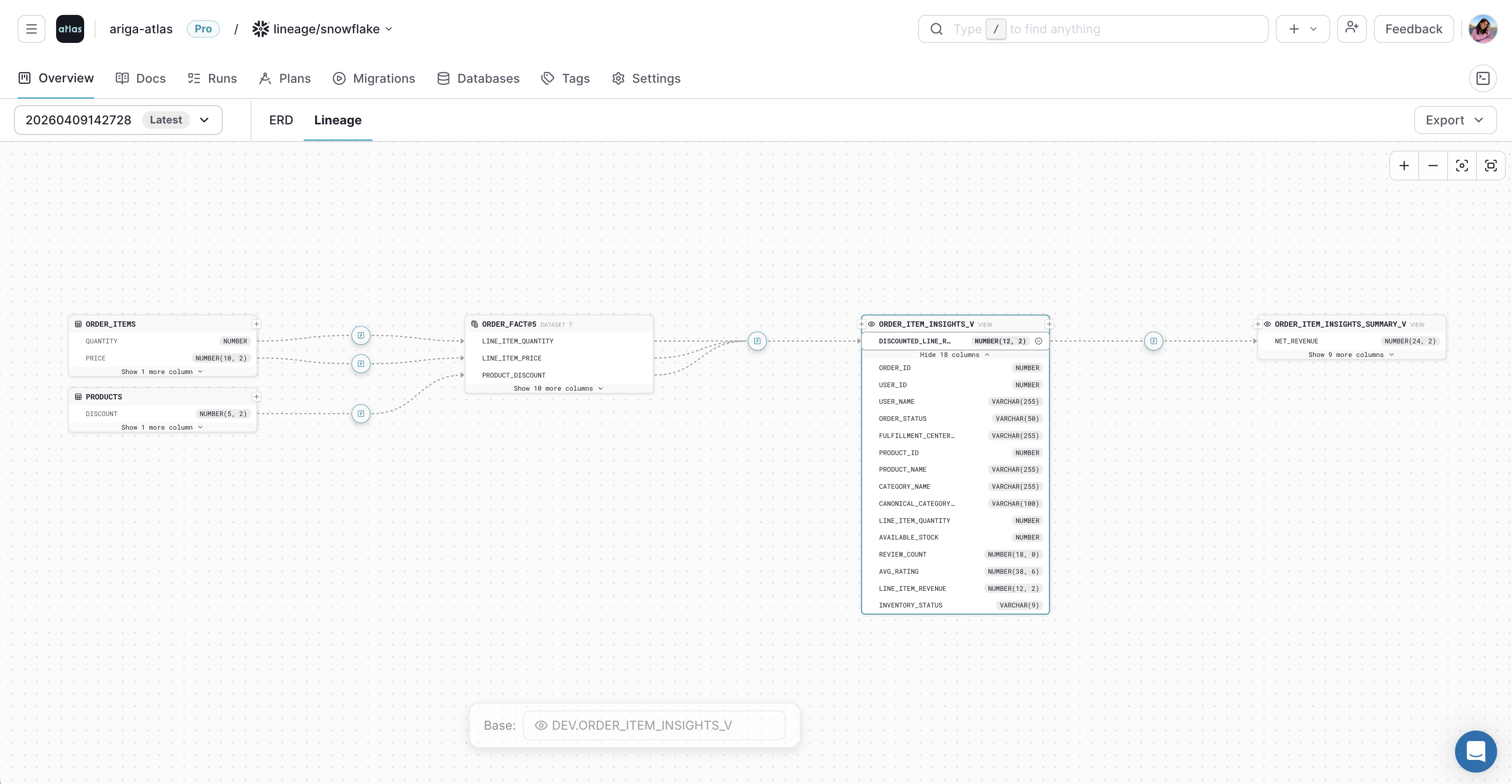The height and width of the screenshot is (784, 1512).
Task: Click the panel icon below the profile avatar
Action: point(1483,78)
